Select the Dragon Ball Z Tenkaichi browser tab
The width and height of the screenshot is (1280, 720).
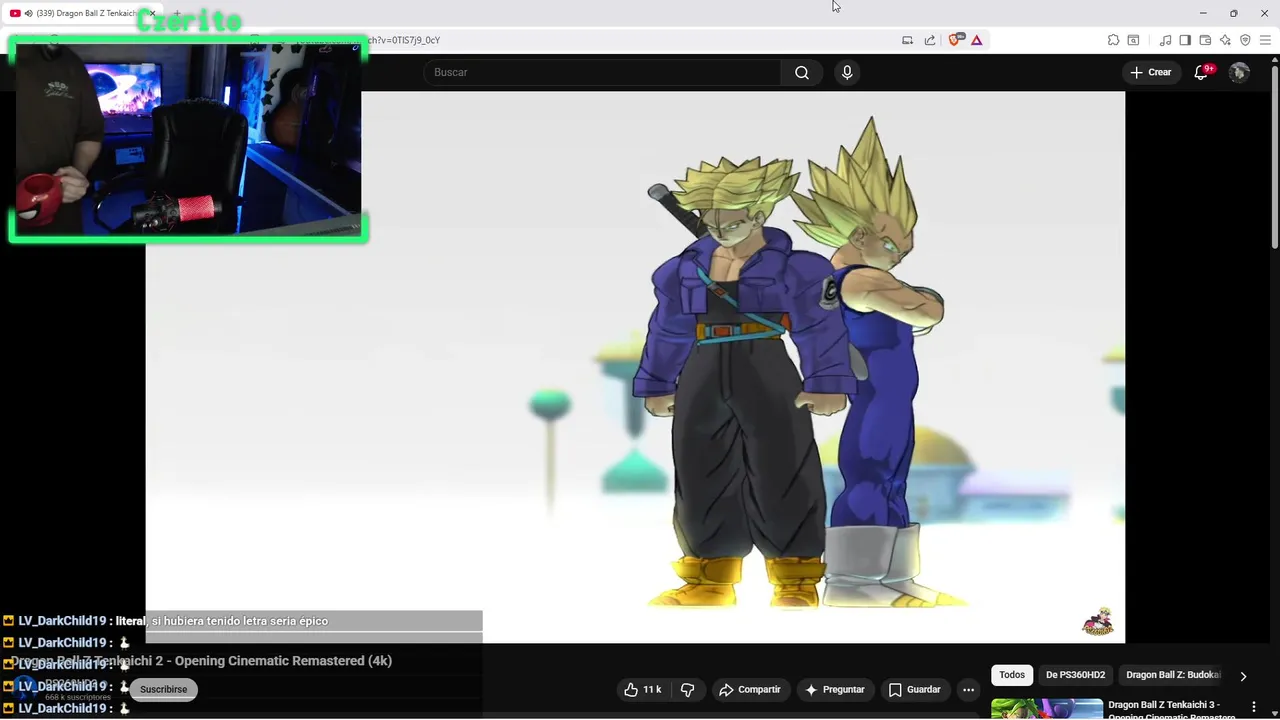[82, 13]
